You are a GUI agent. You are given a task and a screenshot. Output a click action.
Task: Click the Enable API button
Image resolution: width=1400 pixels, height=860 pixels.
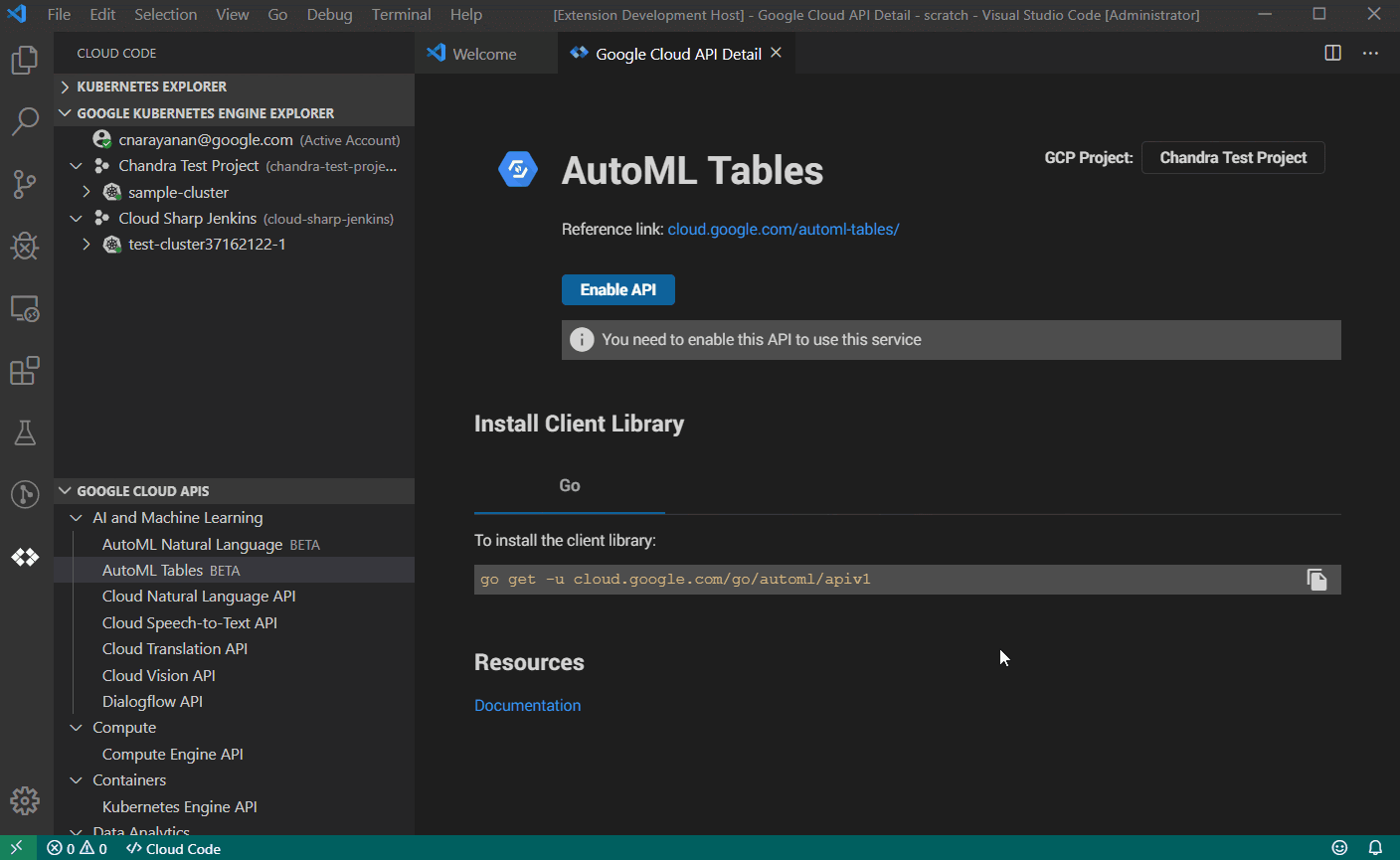point(618,290)
